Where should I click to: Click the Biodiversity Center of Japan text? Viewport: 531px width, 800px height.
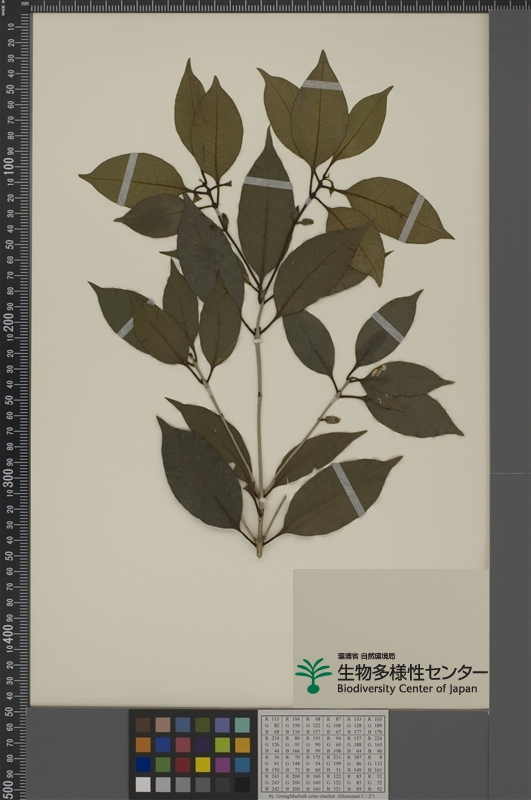407,688
